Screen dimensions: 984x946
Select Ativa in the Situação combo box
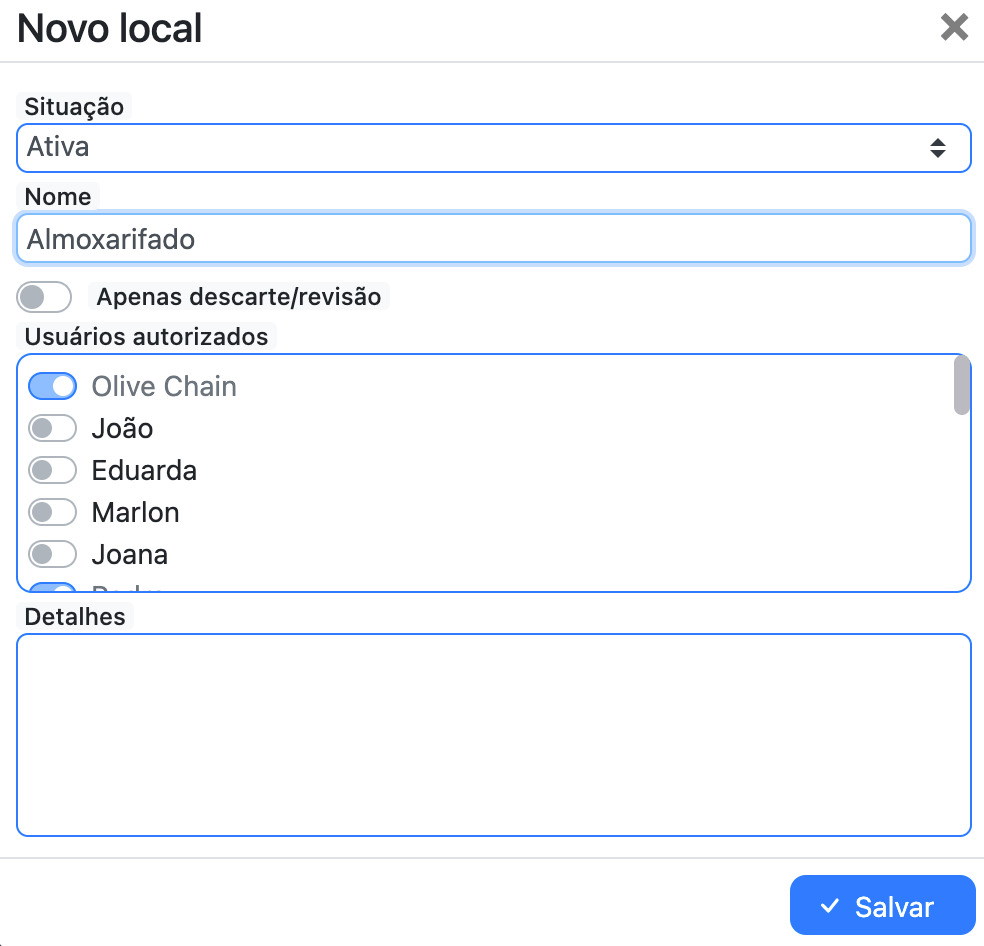[x=494, y=147]
